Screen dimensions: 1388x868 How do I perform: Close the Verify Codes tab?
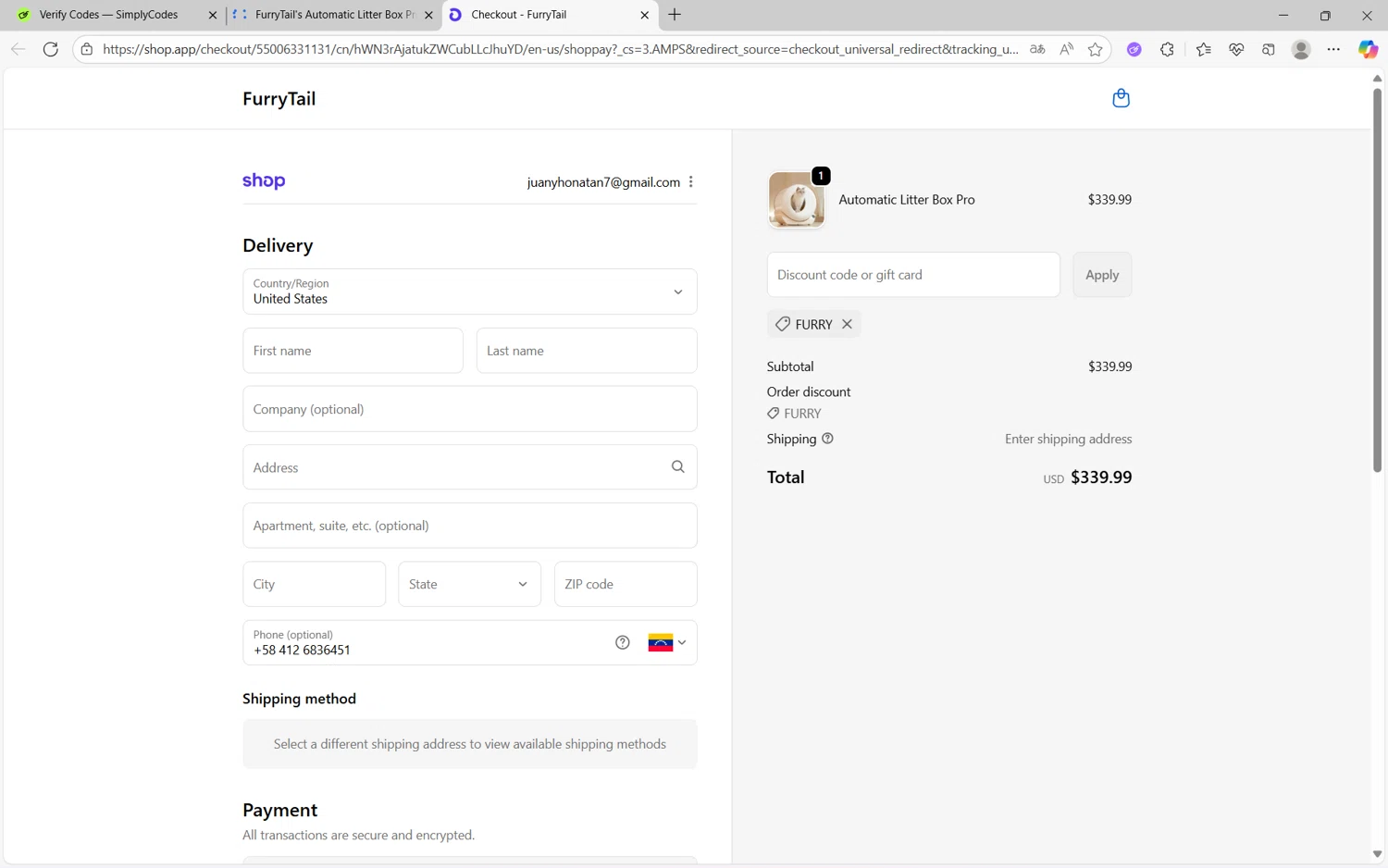(x=213, y=15)
